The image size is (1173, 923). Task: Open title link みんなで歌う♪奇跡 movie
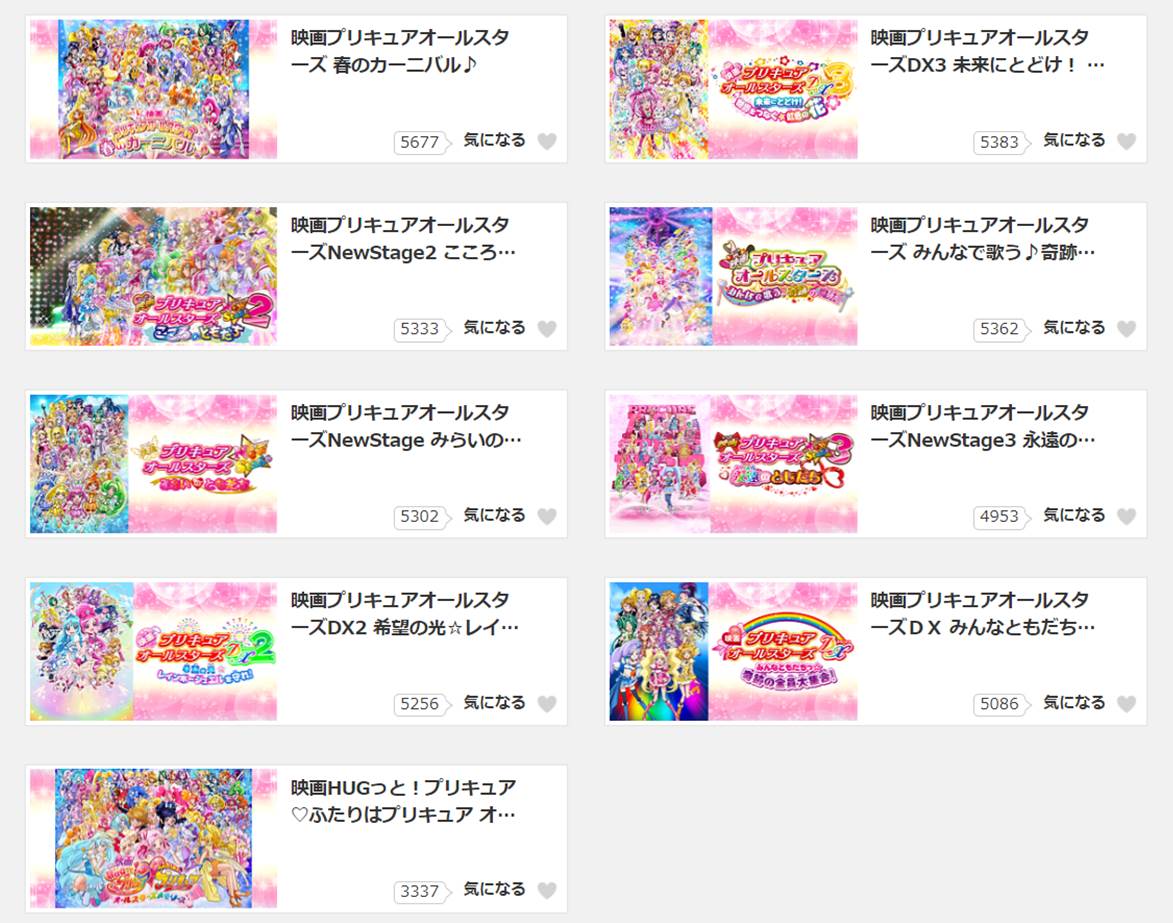point(982,239)
